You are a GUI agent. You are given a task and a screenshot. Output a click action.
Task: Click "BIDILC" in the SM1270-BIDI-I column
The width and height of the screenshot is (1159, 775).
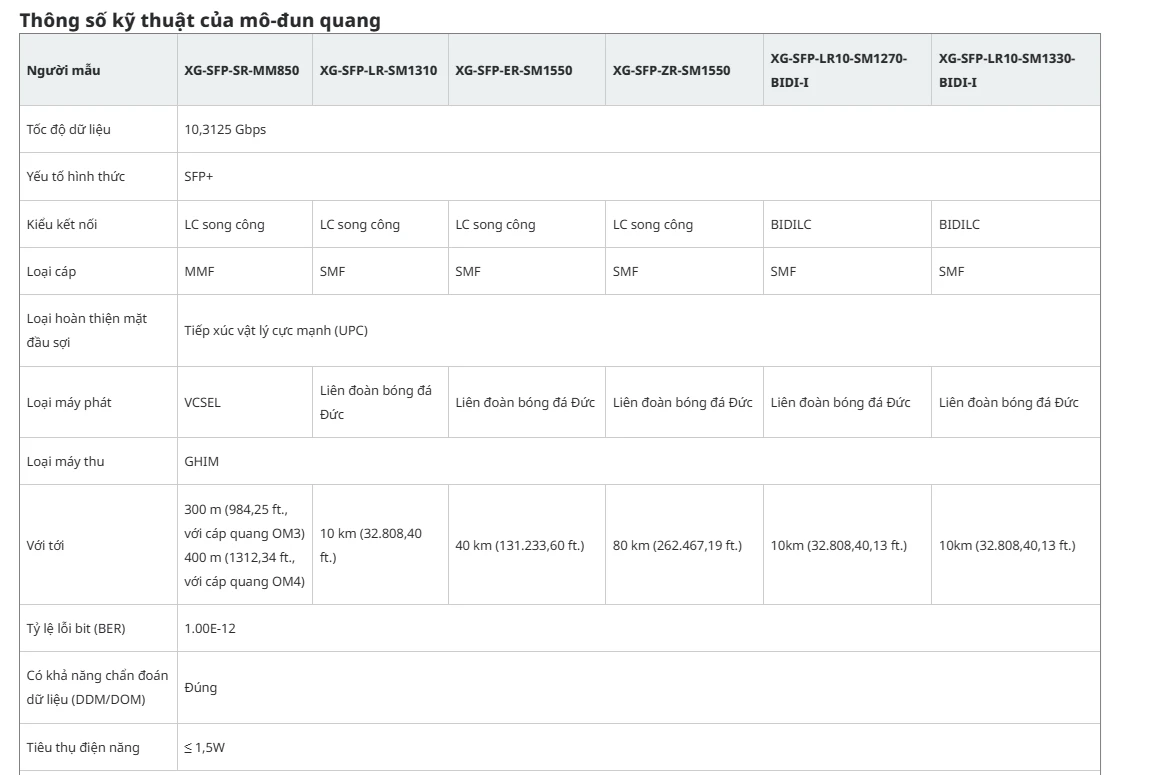tap(791, 224)
